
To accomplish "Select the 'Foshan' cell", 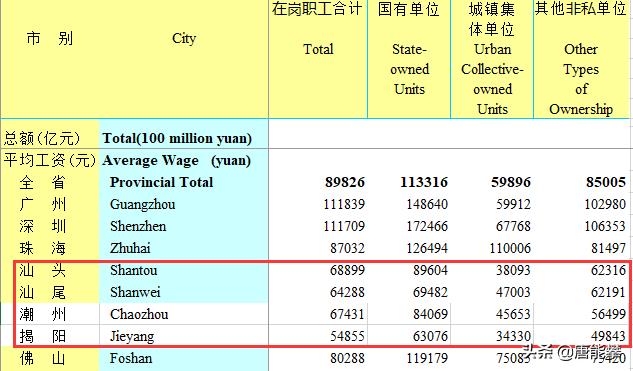I will pos(131,358).
